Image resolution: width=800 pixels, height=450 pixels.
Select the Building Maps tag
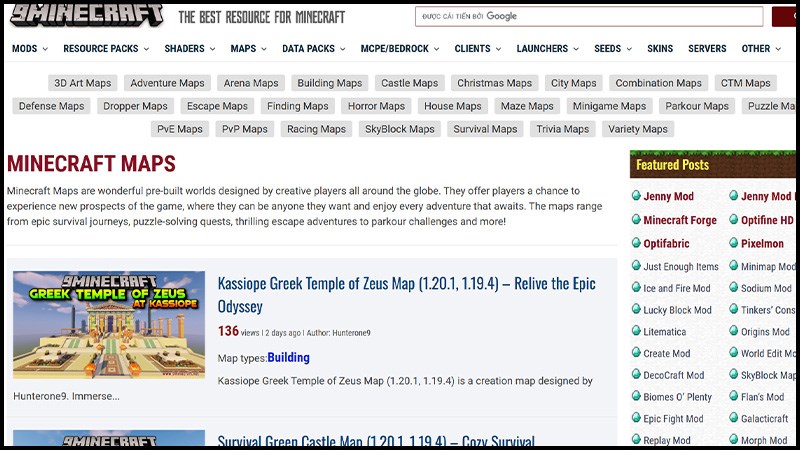pyautogui.click(x=330, y=83)
